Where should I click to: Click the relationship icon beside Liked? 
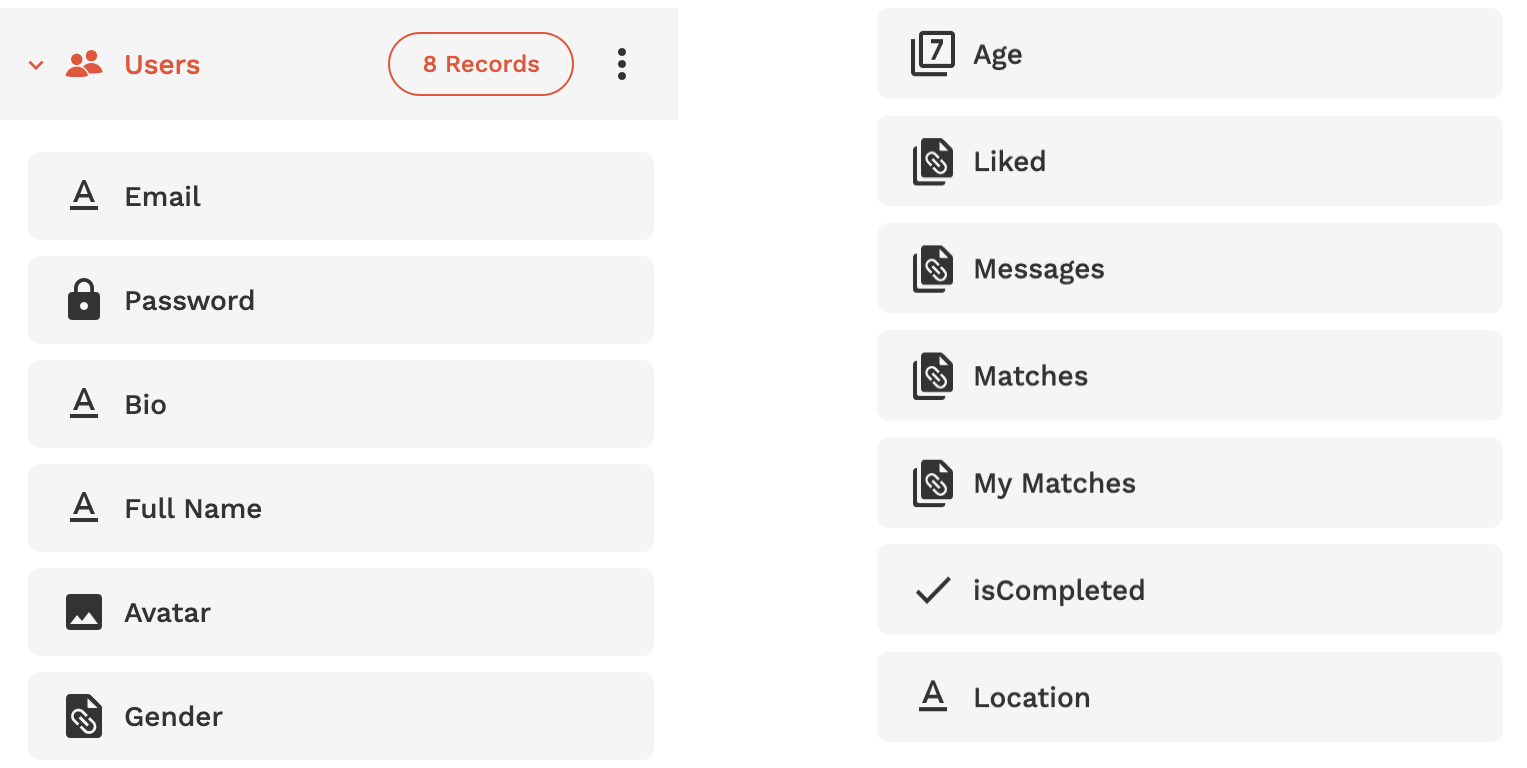click(932, 162)
